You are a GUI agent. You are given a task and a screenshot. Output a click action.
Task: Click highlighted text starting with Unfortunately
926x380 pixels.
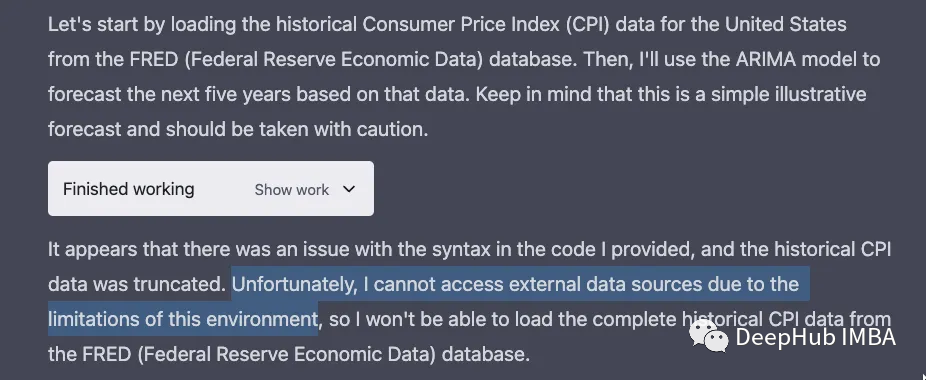(x=516, y=284)
